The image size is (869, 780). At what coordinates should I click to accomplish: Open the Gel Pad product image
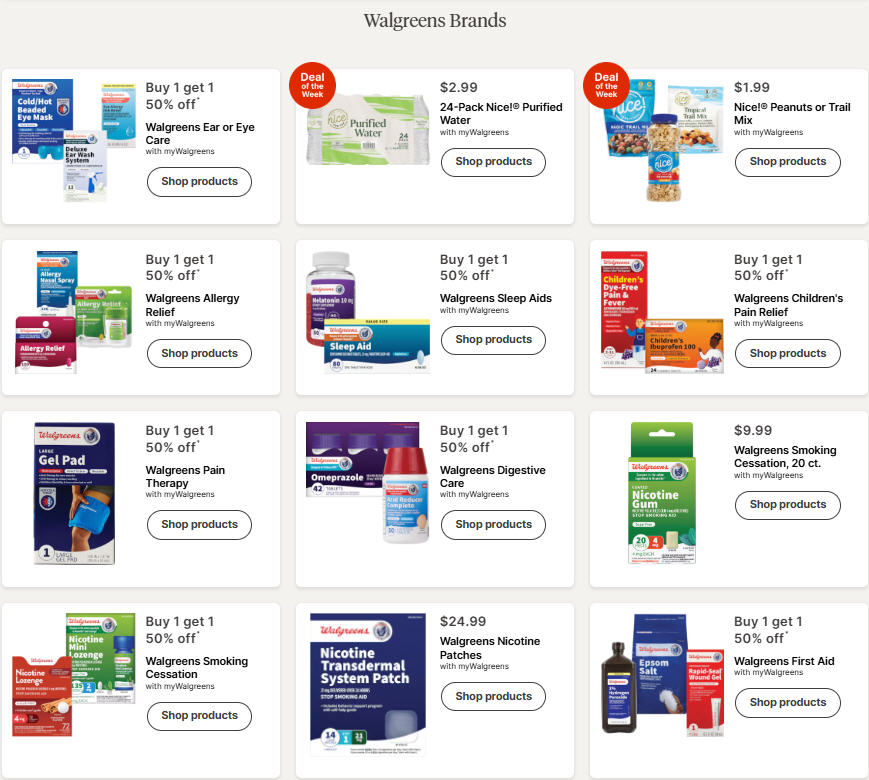click(74, 493)
